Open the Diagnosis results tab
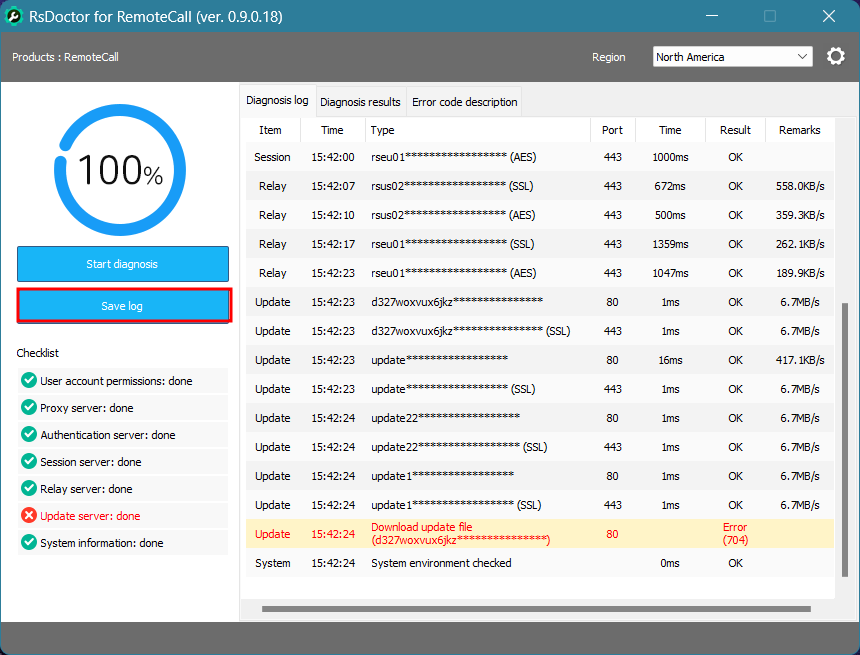The width and height of the screenshot is (860, 655). [x=360, y=102]
